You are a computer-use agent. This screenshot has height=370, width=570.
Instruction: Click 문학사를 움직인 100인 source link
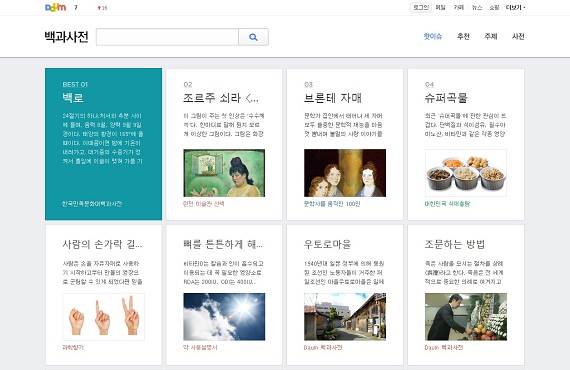click(x=332, y=204)
